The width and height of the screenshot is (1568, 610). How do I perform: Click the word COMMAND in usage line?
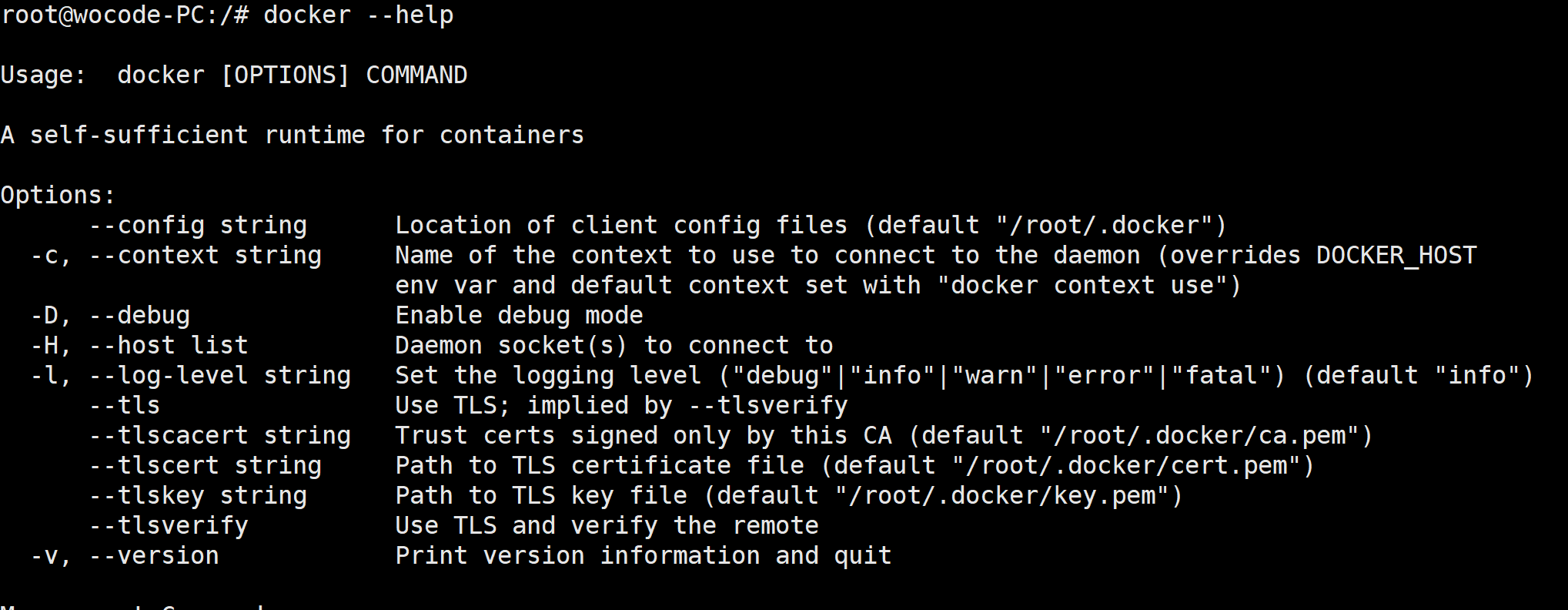click(x=416, y=75)
